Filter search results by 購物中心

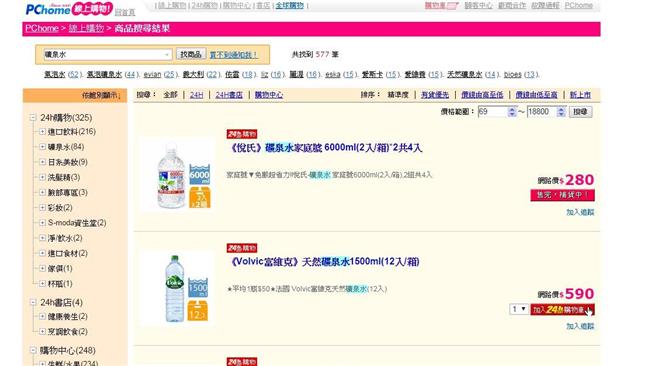click(x=269, y=95)
